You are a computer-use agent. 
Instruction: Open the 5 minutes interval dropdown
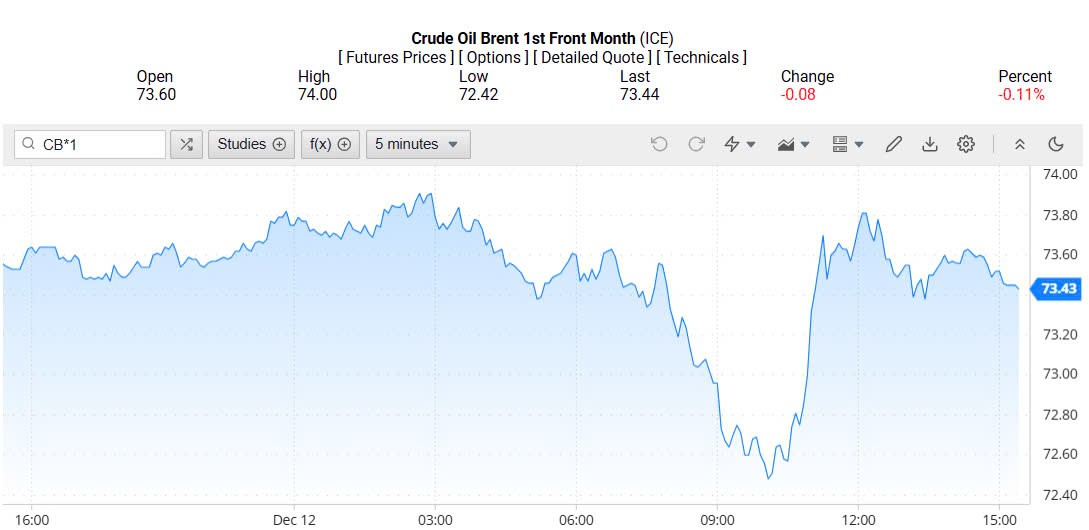click(x=417, y=144)
